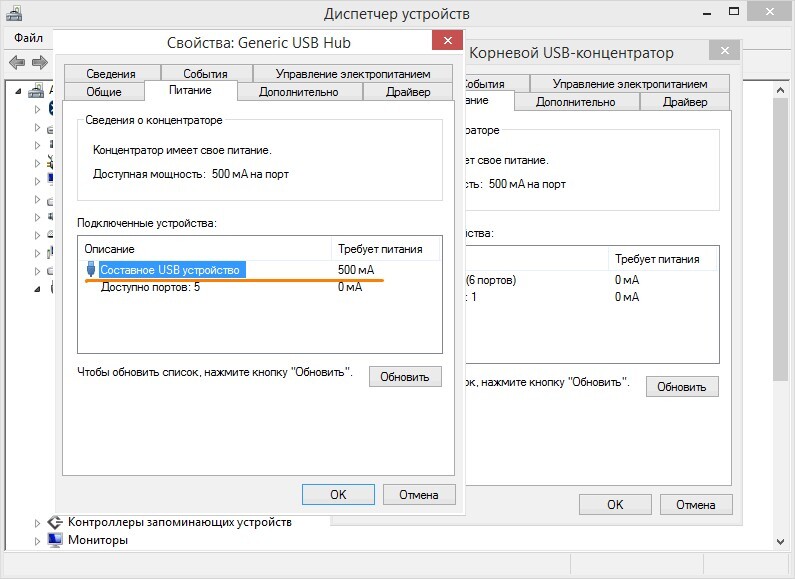795x579 pixels.
Task: Click the USB plug icon beside Составное USB устройство
Action: [91, 269]
